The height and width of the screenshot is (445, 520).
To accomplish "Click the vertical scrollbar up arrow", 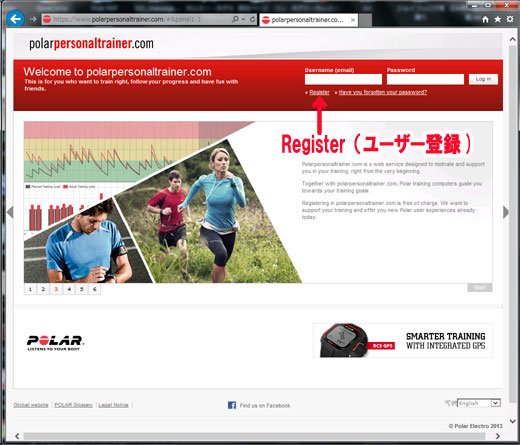I will [x=513, y=39].
